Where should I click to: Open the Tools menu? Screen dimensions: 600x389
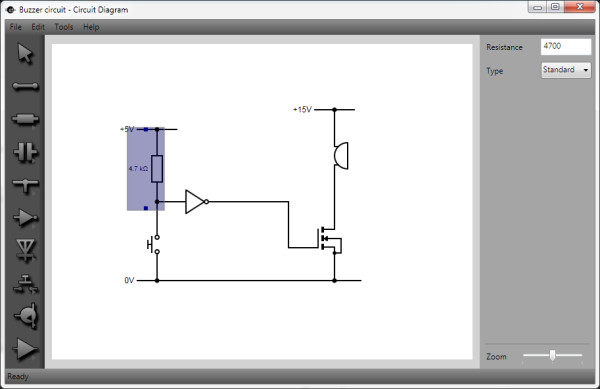(x=64, y=27)
